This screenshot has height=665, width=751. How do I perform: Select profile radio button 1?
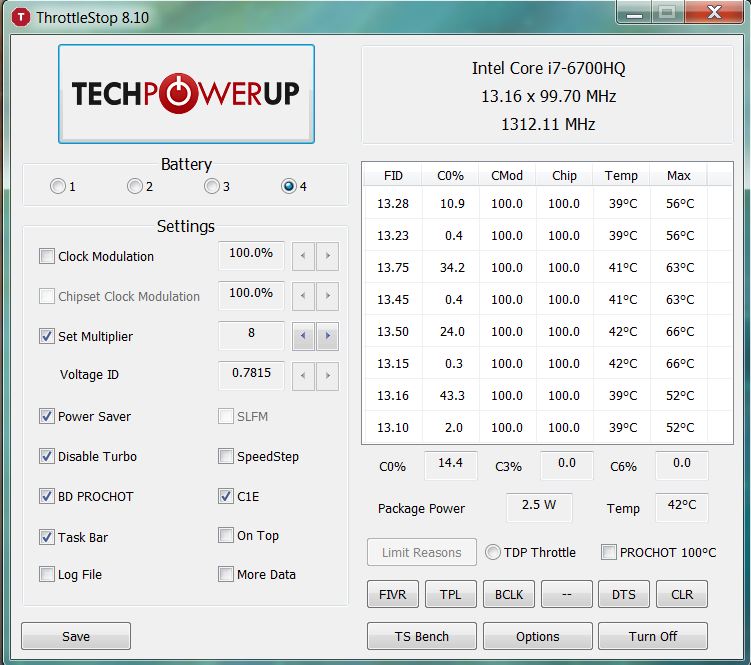pyautogui.click(x=58, y=186)
